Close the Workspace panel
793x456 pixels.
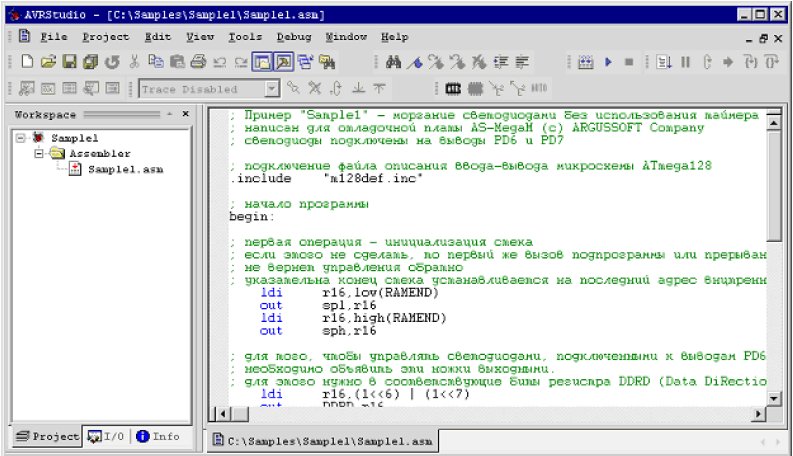[x=185, y=115]
